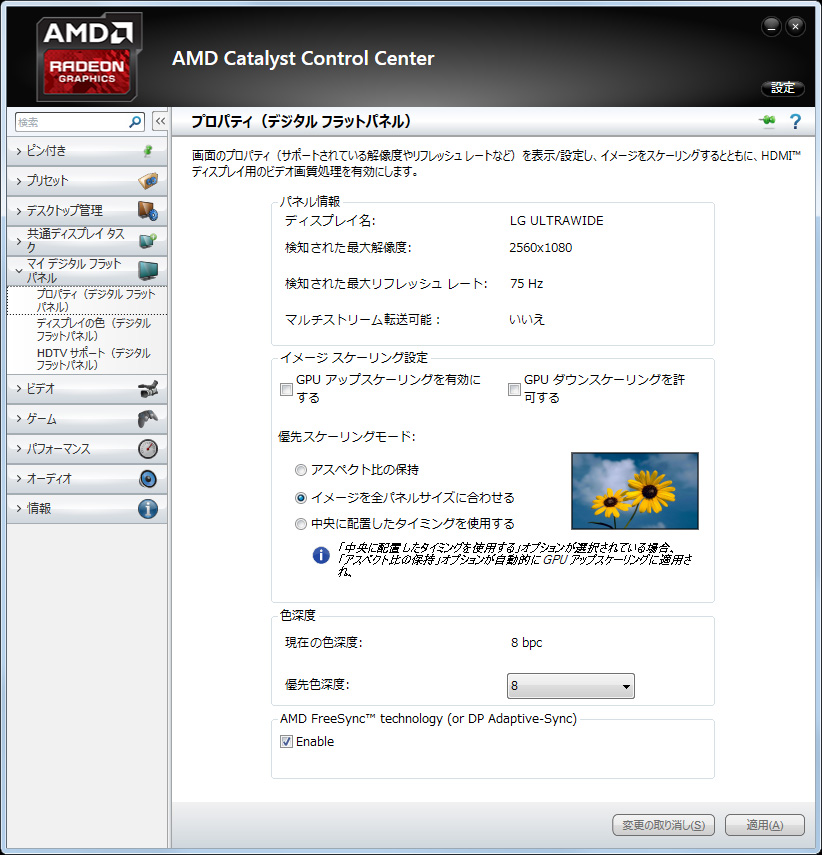Click the speaker icon beside オーディオ
Screen dimensions: 822x855
click(x=148, y=479)
